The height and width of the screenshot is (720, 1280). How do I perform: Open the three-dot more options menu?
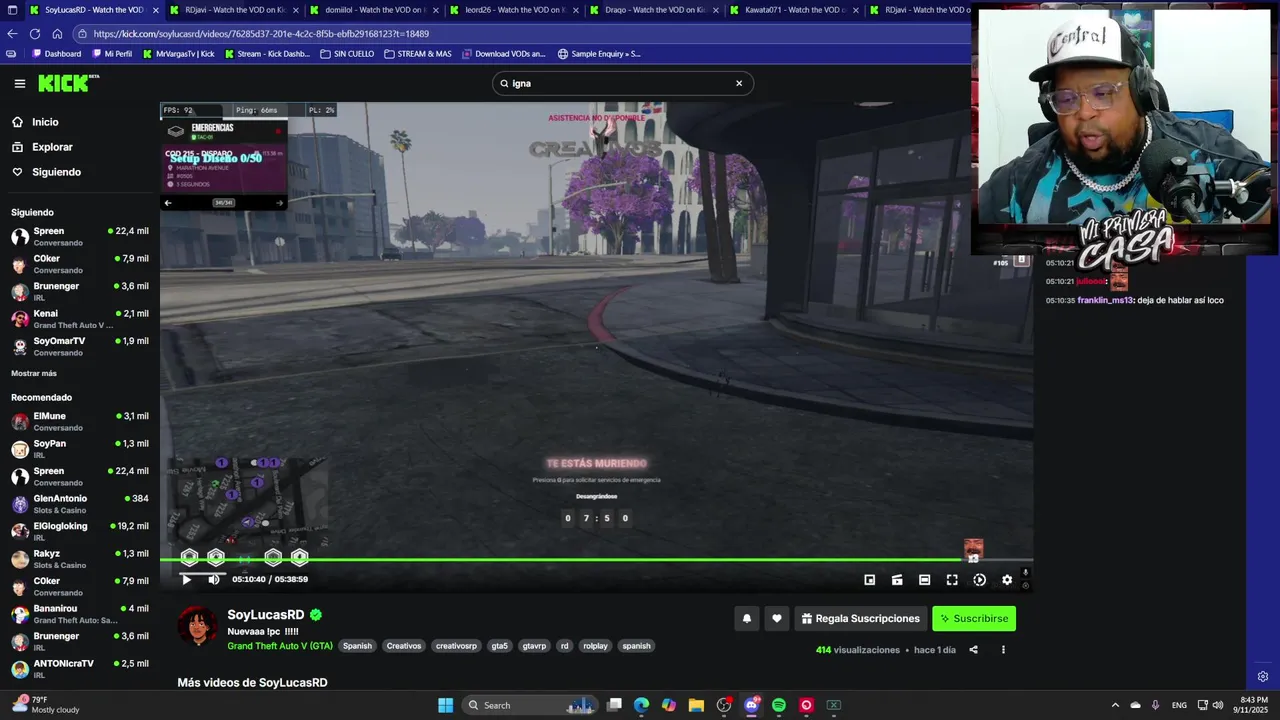[1003, 650]
